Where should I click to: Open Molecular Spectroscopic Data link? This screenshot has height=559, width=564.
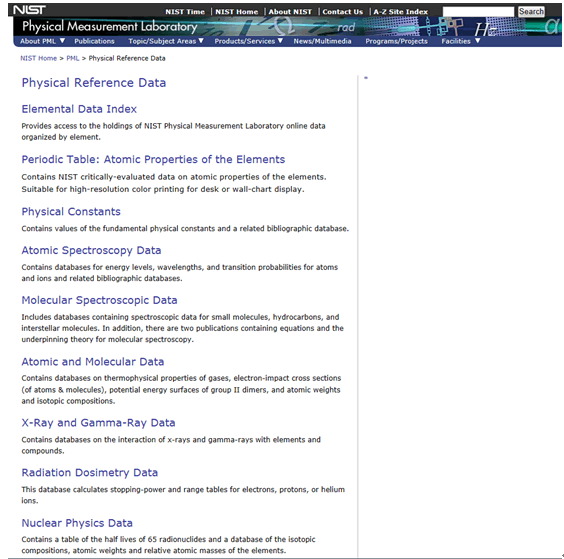click(x=99, y=300)
